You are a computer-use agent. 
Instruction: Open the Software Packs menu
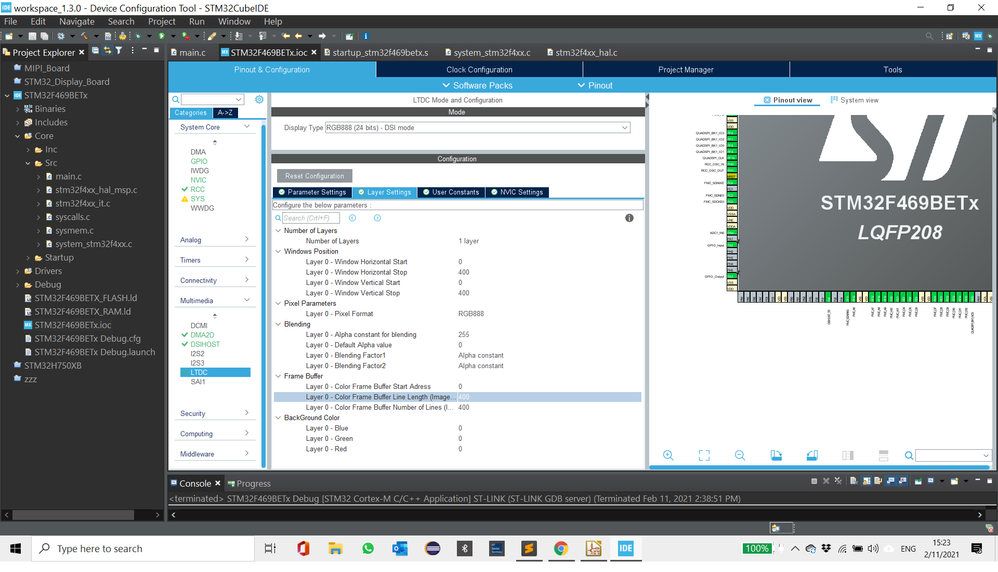tap(477, 85)
